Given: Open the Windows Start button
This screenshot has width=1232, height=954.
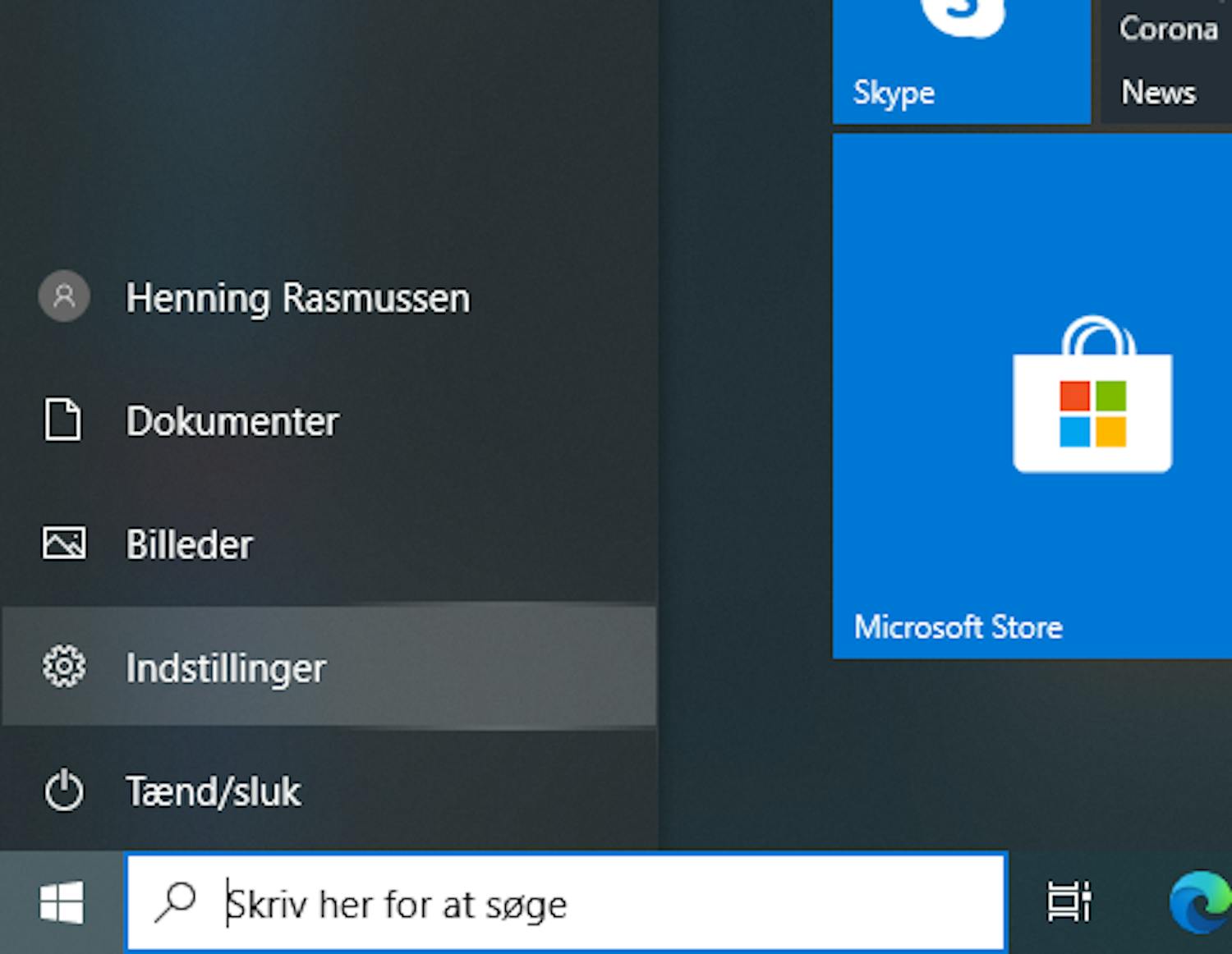Looking at the screenshot, I should point(62,903).
